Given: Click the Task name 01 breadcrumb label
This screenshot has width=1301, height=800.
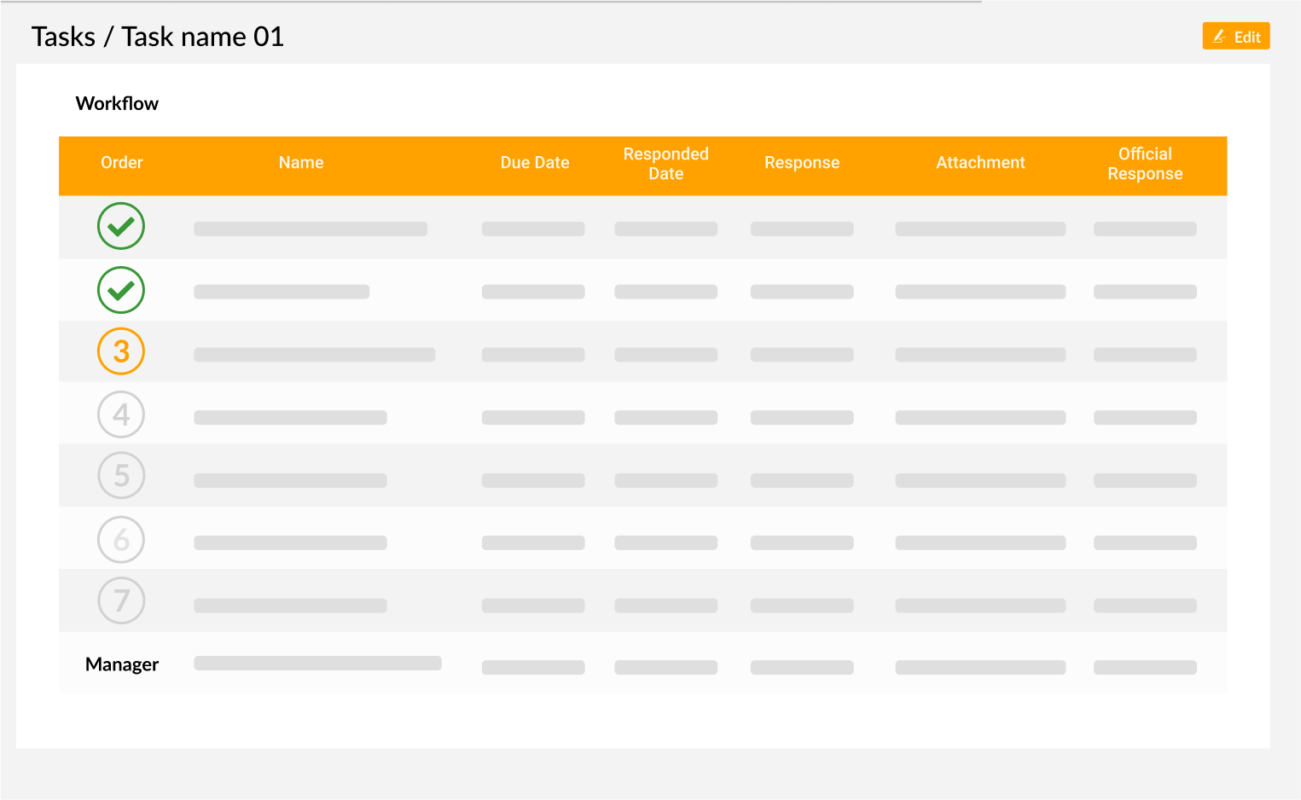Looking at the screenshot, I should [x=201, y=36].
